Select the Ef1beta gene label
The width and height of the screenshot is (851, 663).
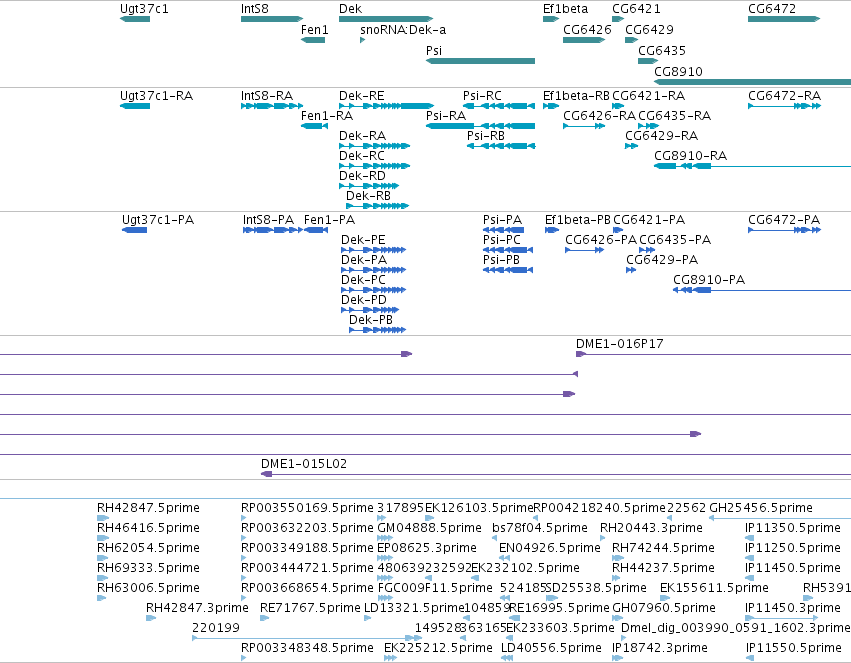point(565,9)
